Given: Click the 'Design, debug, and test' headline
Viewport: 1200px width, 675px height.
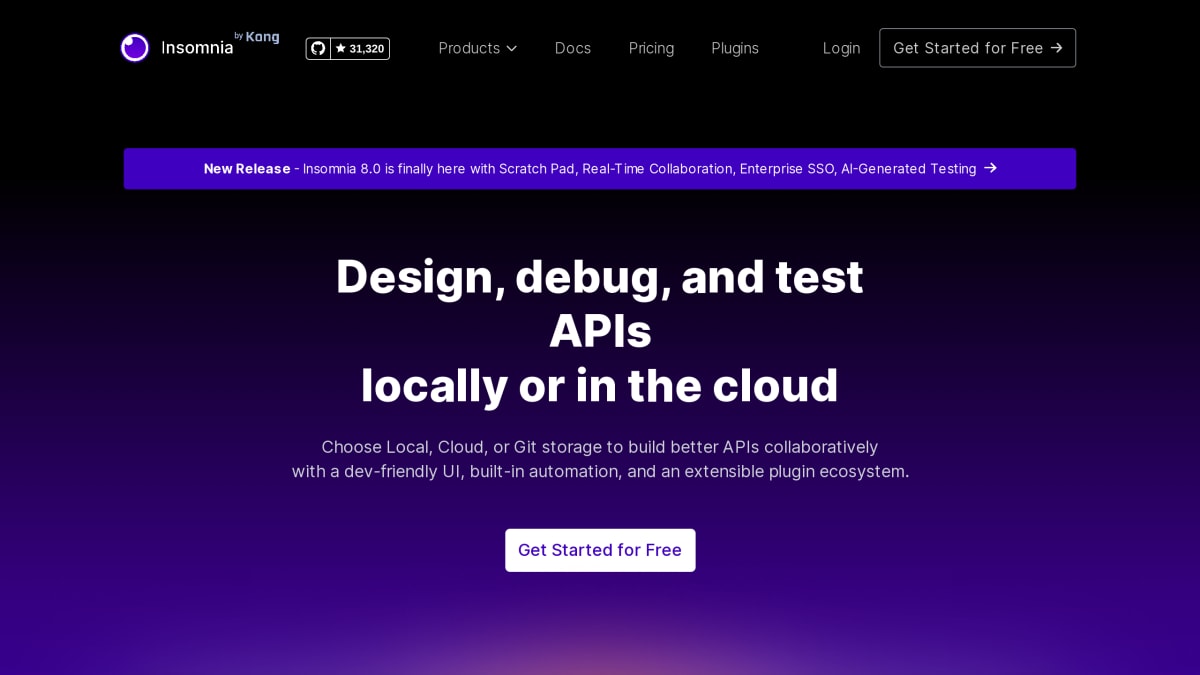Looking at the screenshot, I should point(600,277).
